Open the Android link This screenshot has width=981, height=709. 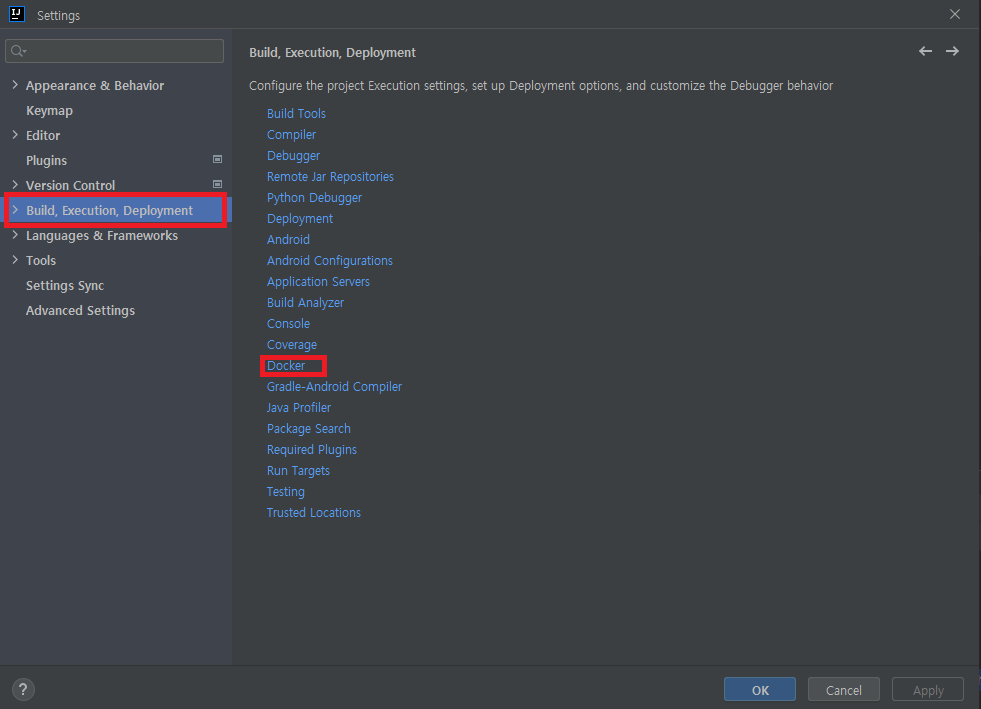pyautogui.click(x=288, y=240)
